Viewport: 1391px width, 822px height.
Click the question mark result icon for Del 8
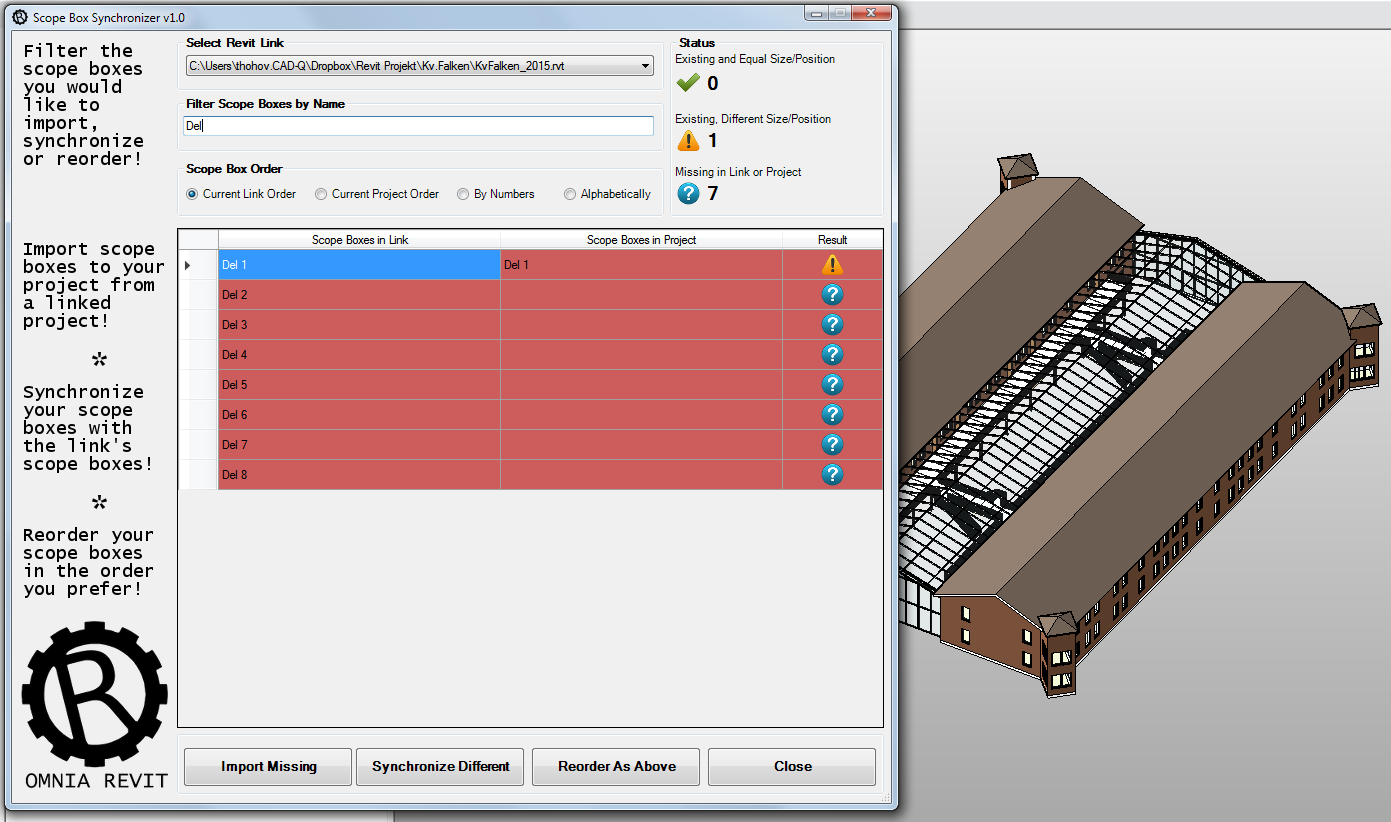tap(832, 474)
